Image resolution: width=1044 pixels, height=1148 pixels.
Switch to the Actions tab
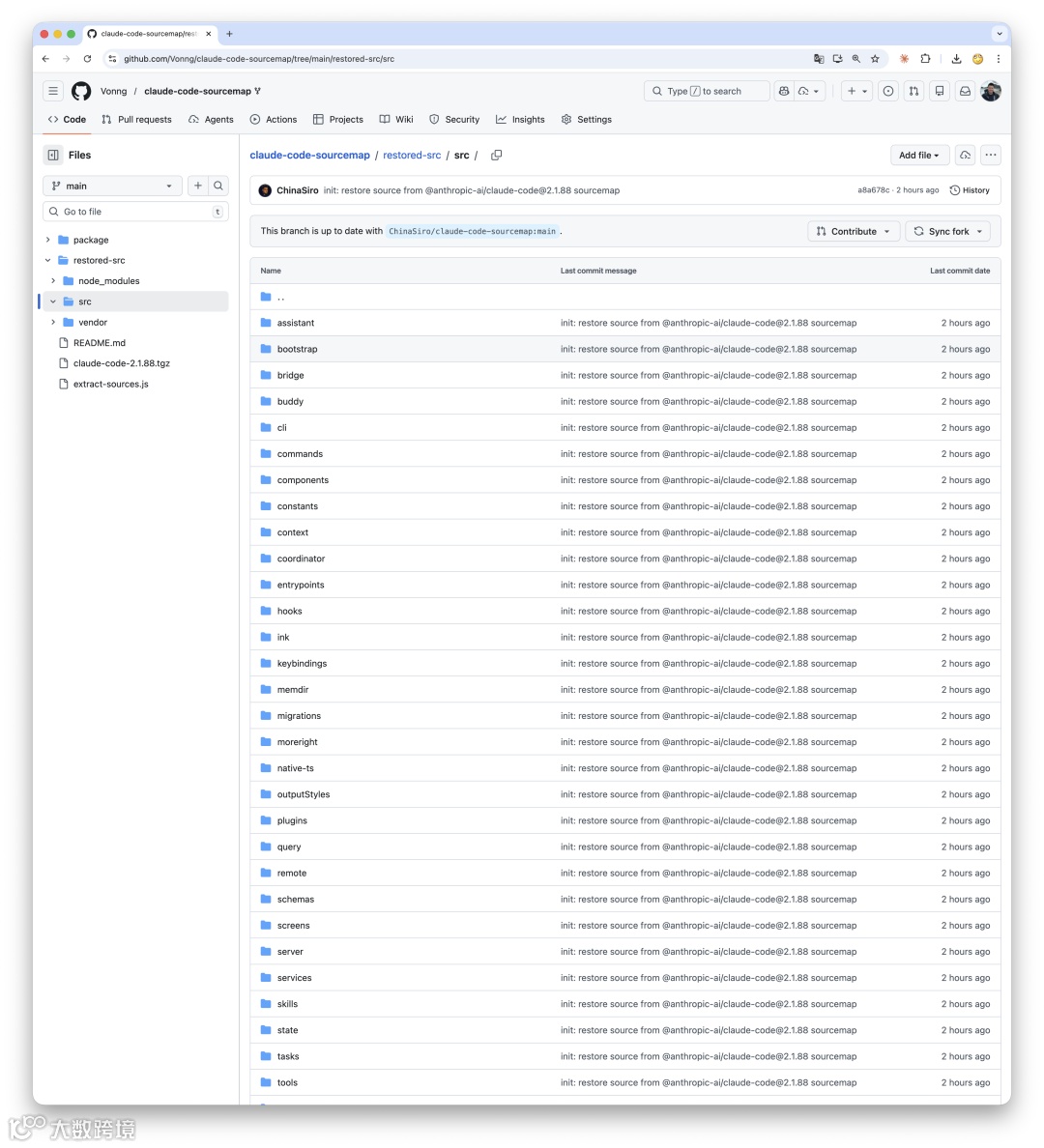[x=274, y=119]
